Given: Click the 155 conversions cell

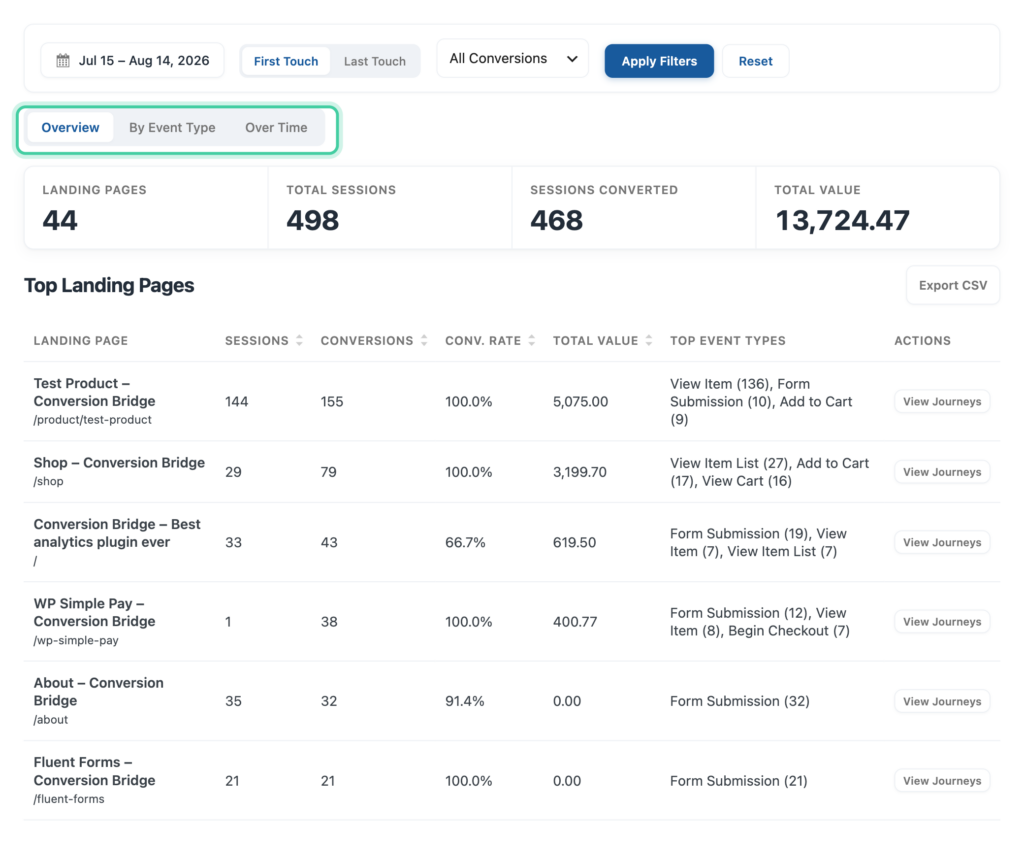Looking at the screenshot, I should click(x=332, y=402).
